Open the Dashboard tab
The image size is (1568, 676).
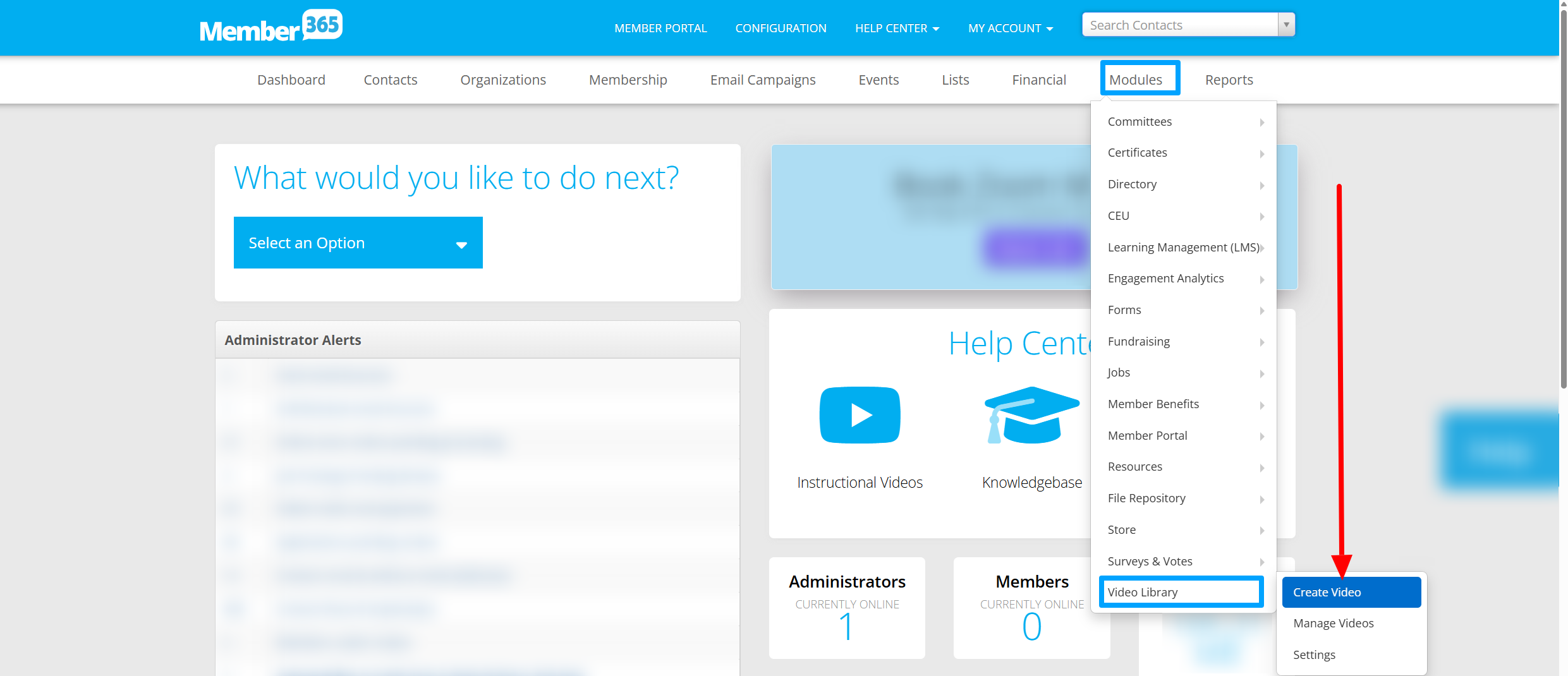coord(291,80)
